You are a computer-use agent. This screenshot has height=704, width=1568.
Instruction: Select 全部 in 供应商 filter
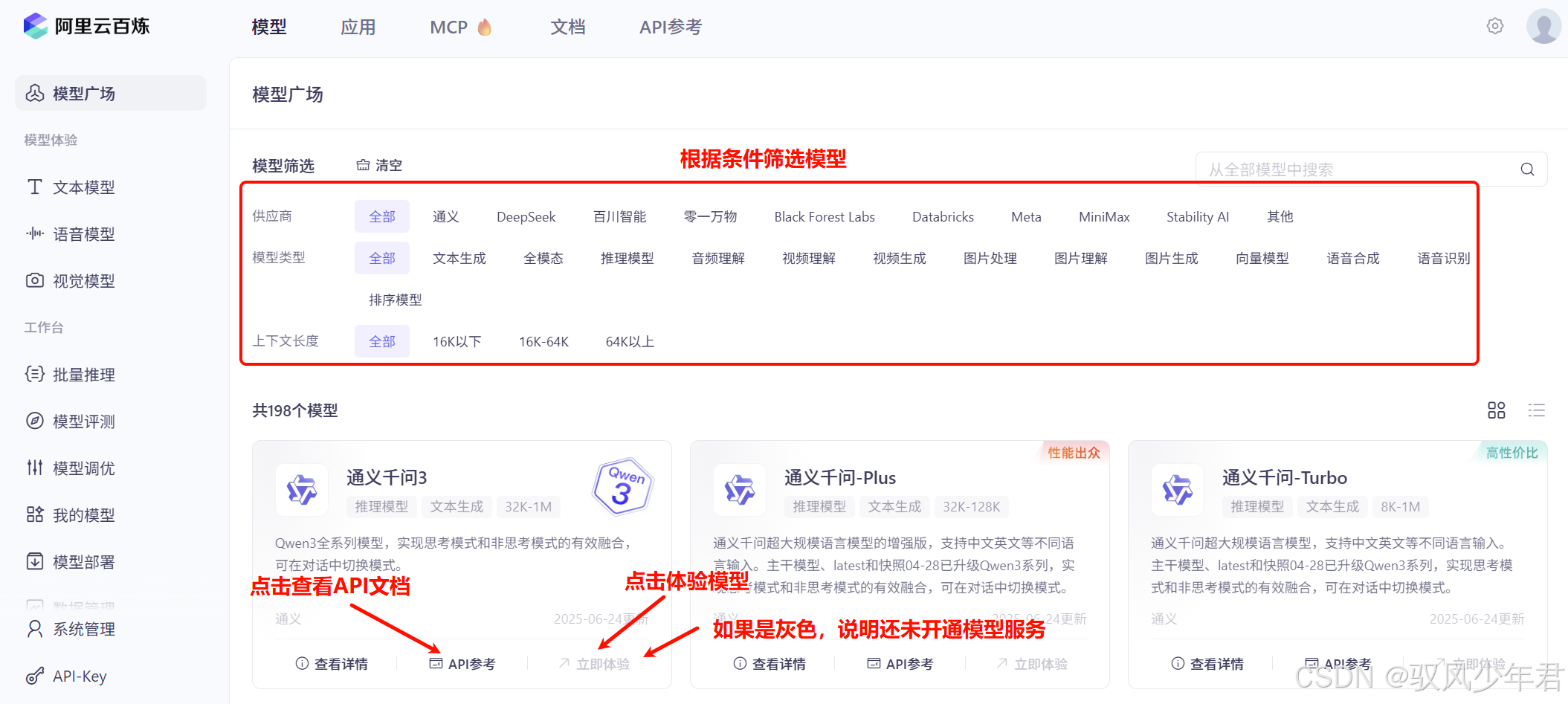(382, 216)
